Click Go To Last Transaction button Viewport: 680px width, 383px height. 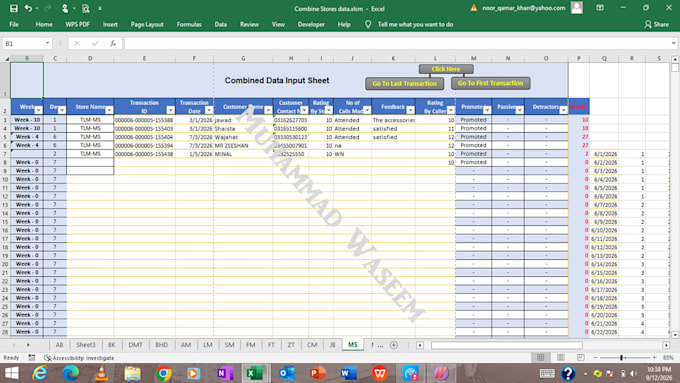[x=404, y=83]
